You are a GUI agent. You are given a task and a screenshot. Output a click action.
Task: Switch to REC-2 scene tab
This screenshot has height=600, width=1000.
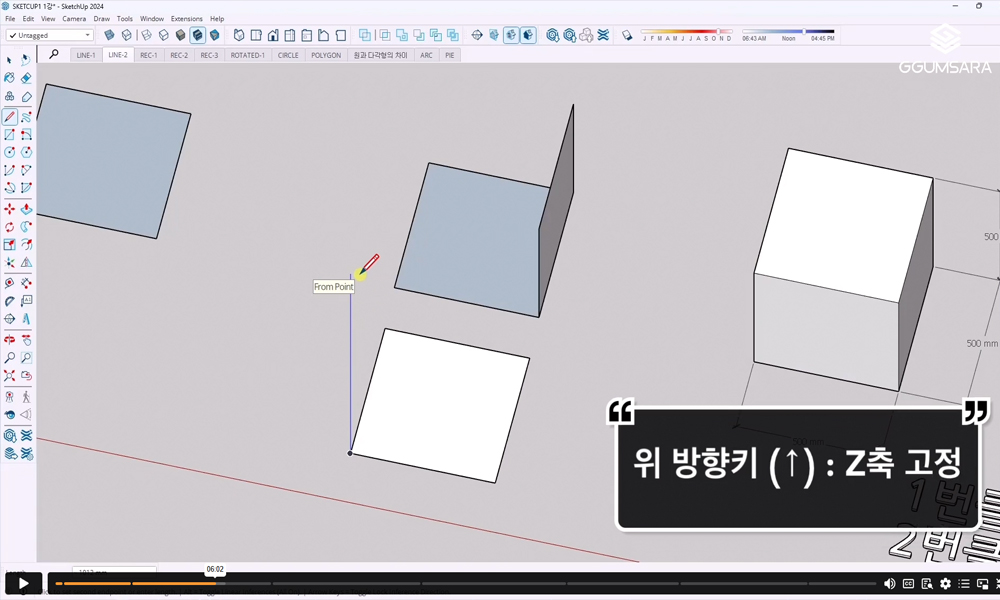(x=179, y=55)
